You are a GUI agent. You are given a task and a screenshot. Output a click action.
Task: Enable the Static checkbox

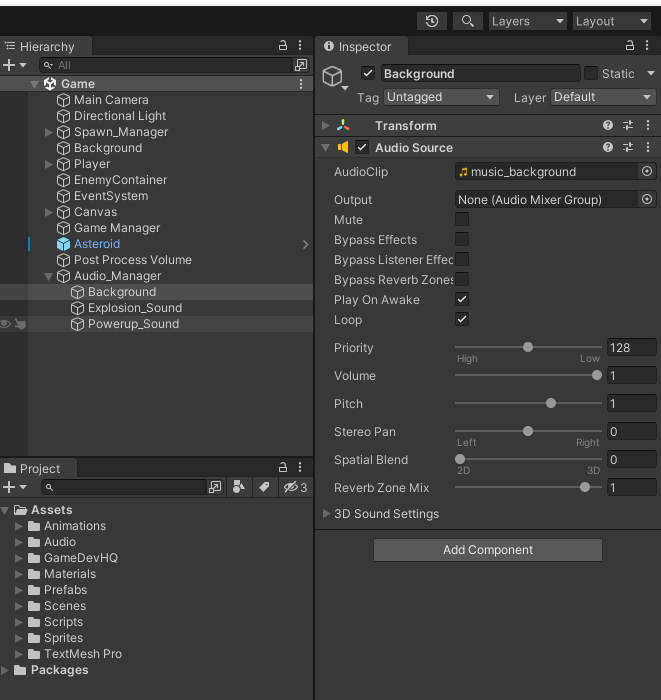click(590, 73)
